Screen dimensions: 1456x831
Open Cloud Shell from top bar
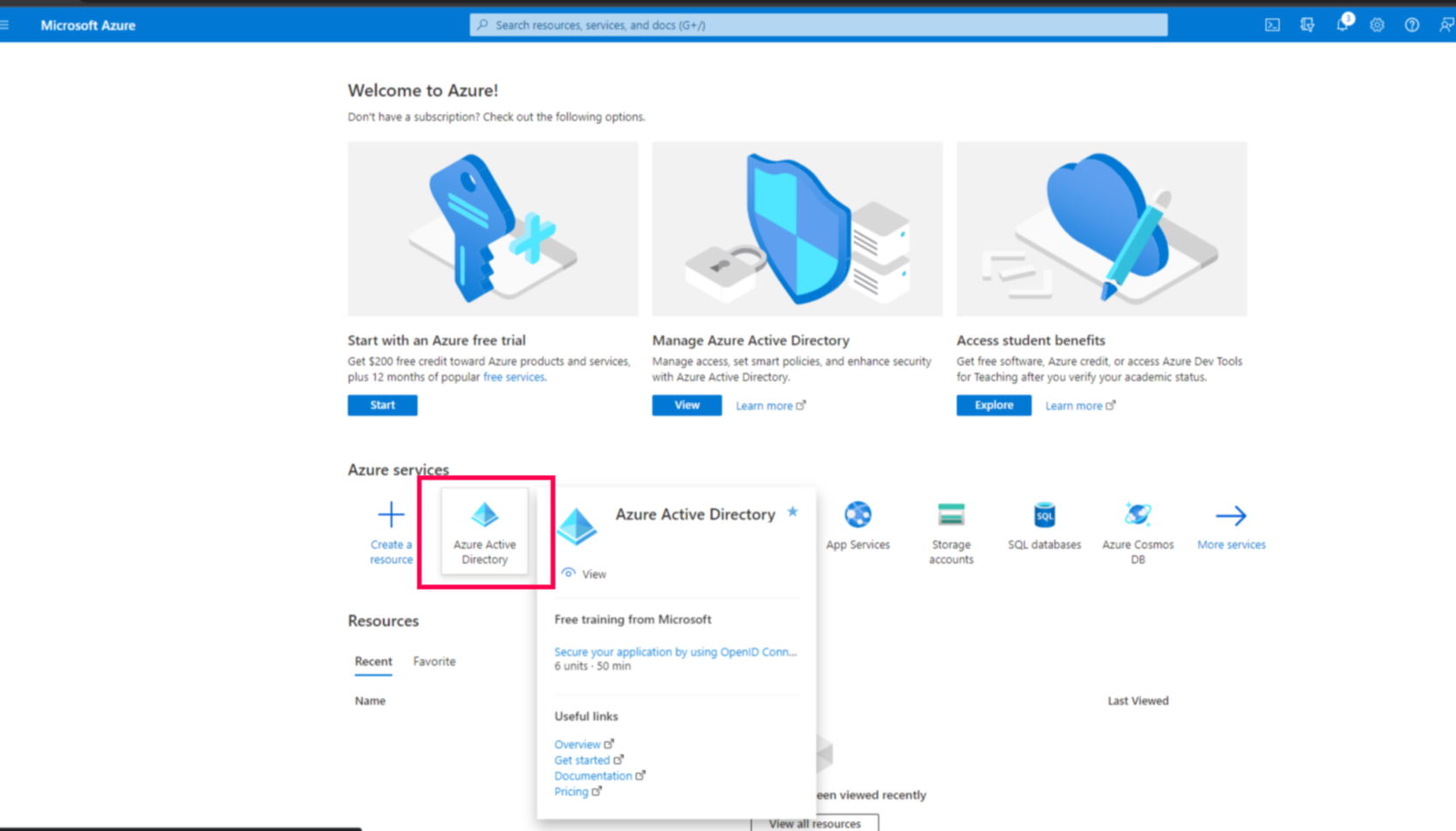tap(1272, 25)
